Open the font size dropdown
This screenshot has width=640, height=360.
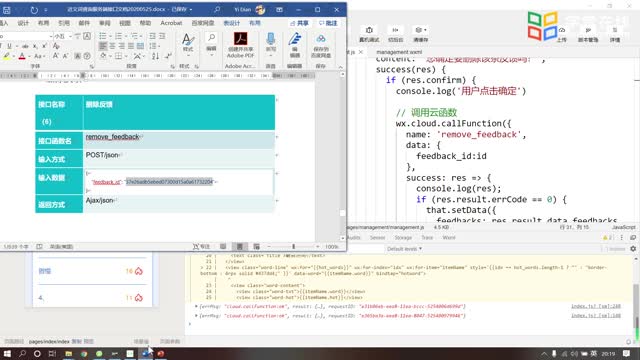(x=70, y=36)
